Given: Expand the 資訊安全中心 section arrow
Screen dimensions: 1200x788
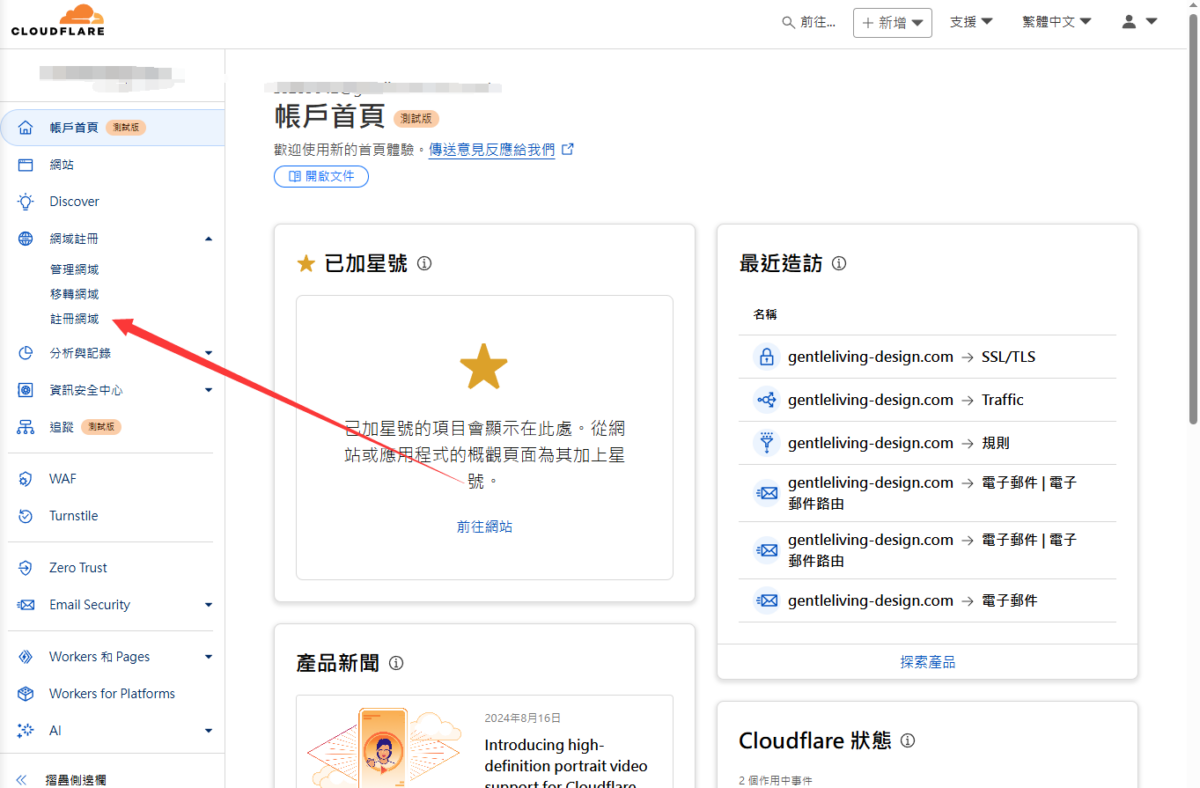Looking at the screenshot, I should (208, 390).
